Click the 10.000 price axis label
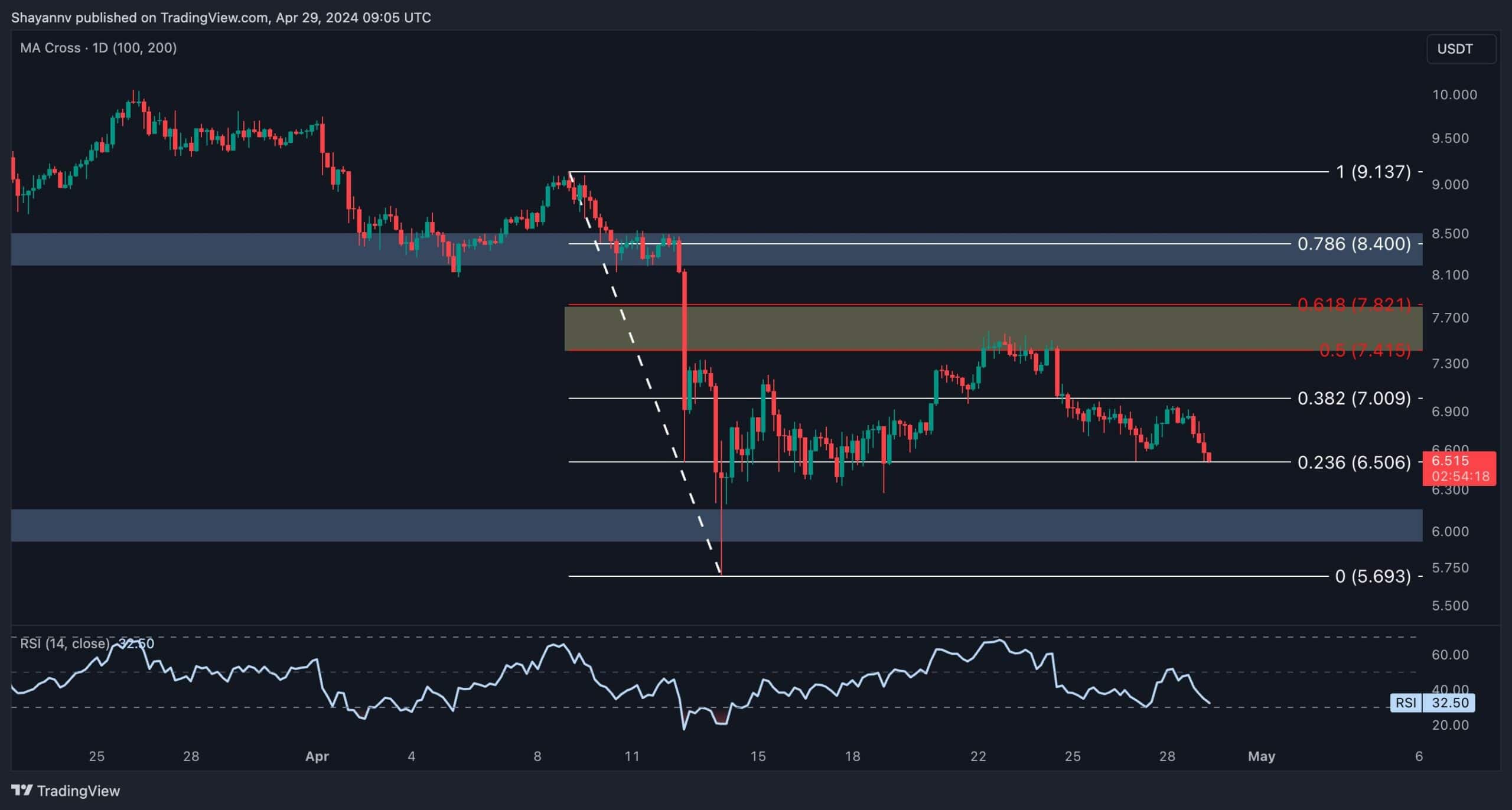This screenshot has height=810, width=1512. [x=1454, y=94]
